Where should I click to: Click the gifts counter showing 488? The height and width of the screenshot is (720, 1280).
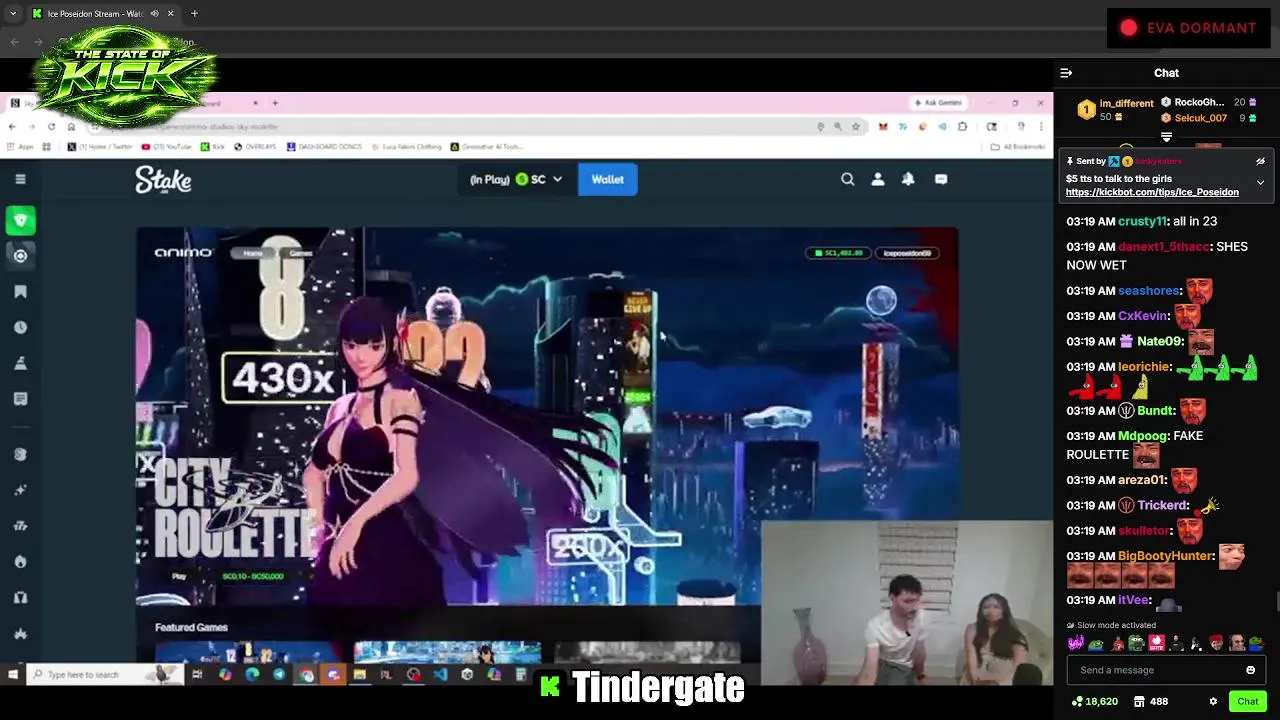[1150, 702]
